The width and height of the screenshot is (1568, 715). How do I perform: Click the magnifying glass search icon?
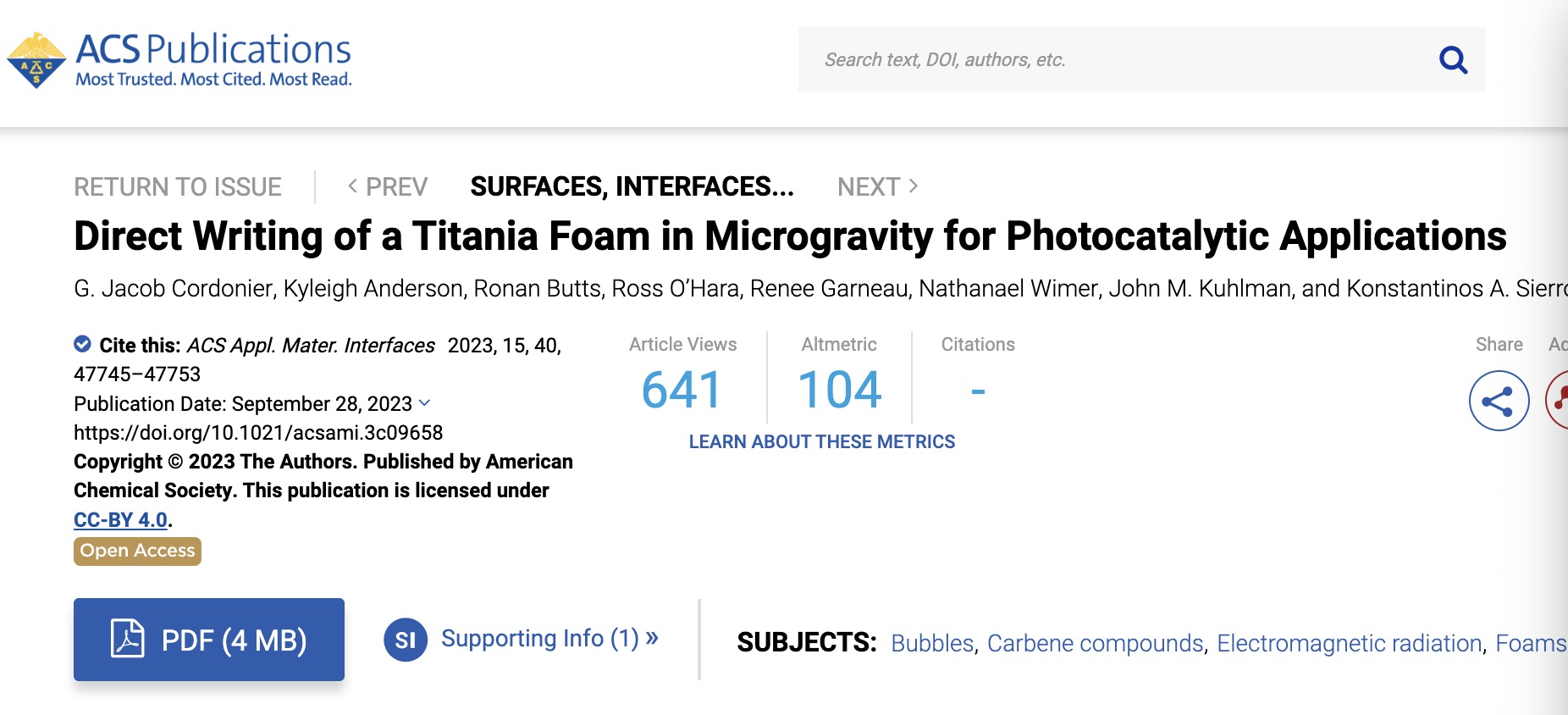point(1453,59)
